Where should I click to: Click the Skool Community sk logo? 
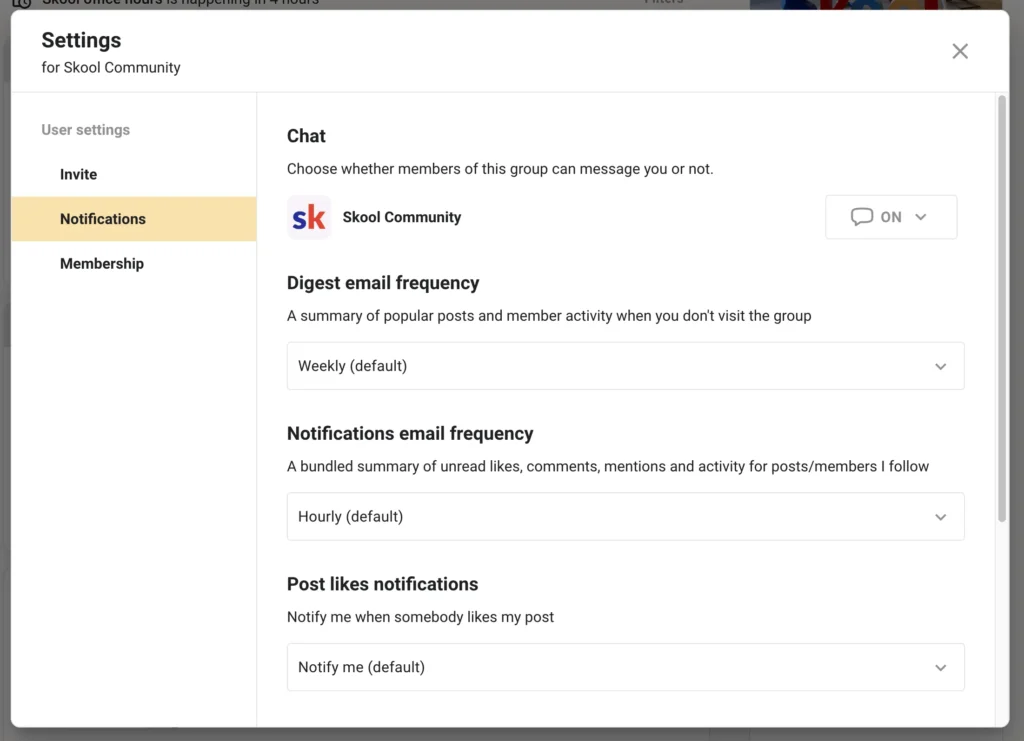(x=309, y=217)
